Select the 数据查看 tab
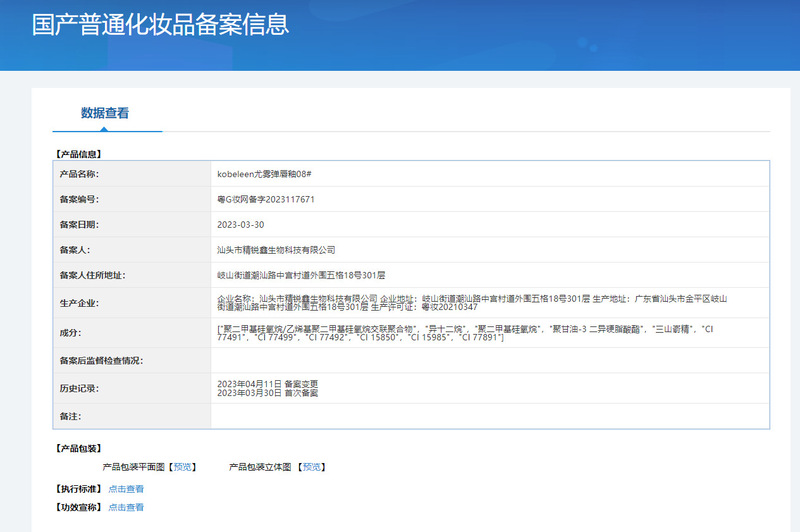The image size is (800, 532). 105,113
